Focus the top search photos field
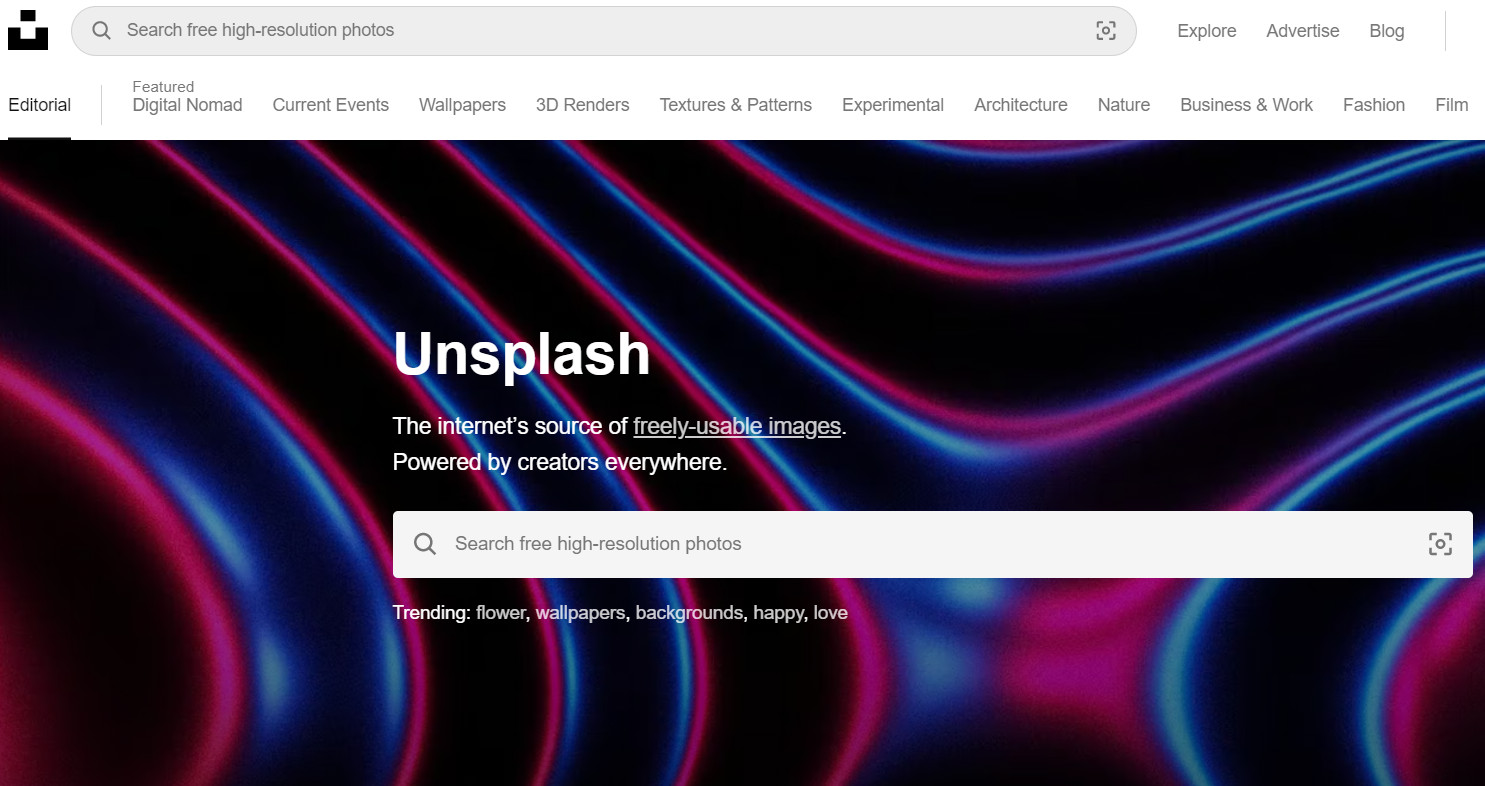Viewport: 1485px width, 786px height. 604,31
